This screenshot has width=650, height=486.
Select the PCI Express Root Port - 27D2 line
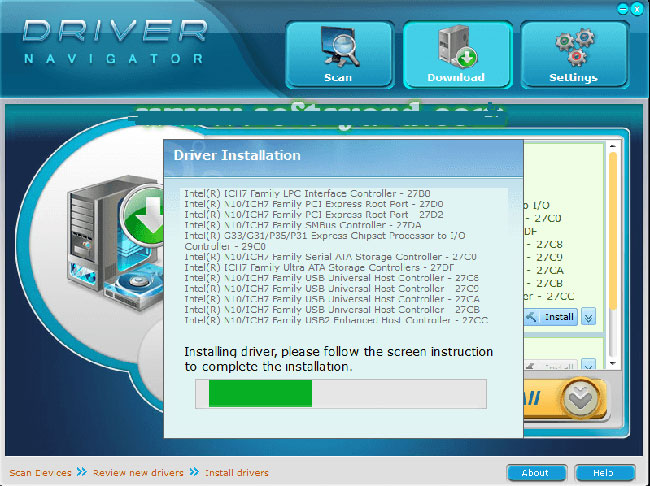point(313,215)
